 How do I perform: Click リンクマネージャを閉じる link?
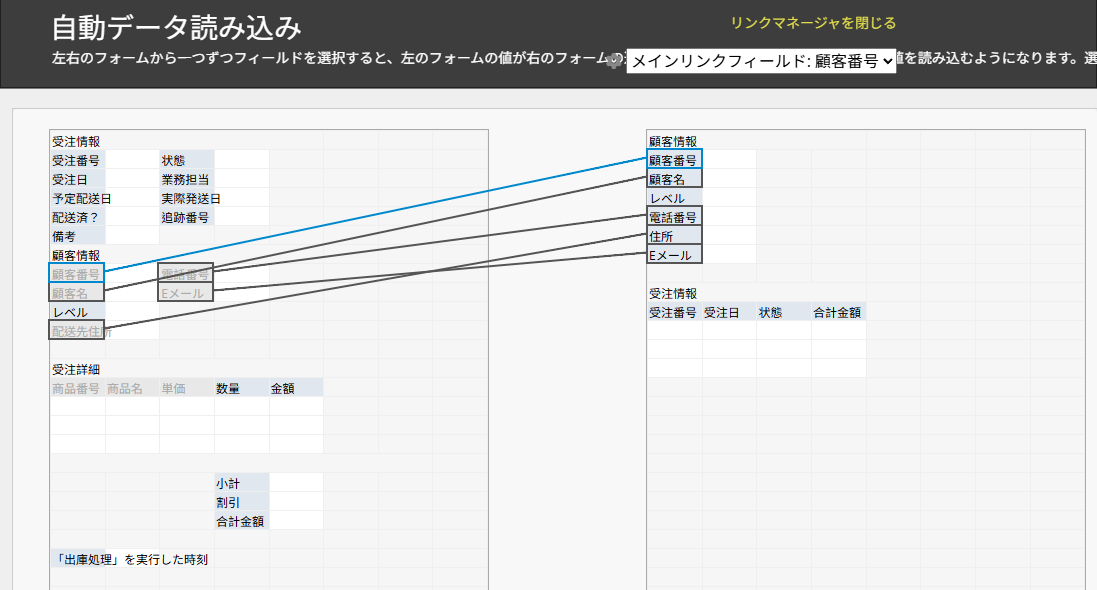(813, 23)
